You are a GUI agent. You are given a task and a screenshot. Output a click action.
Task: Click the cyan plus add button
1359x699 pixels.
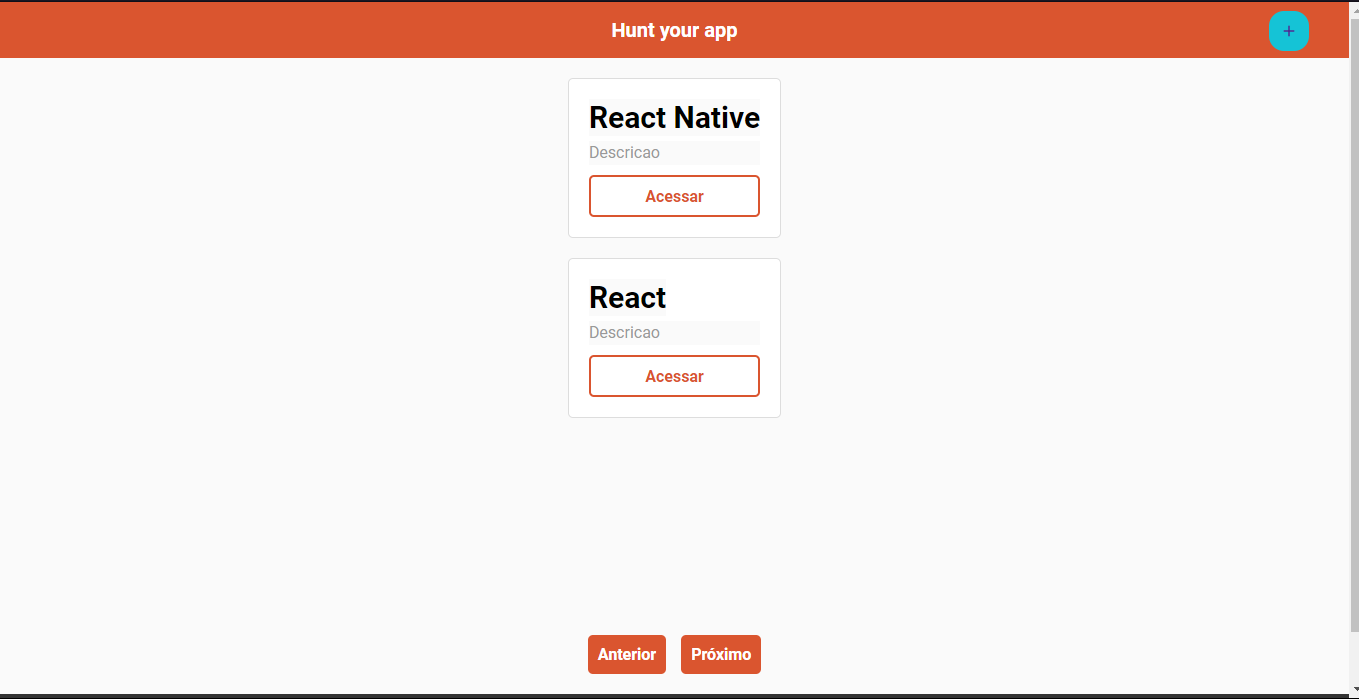point(1288,31)
